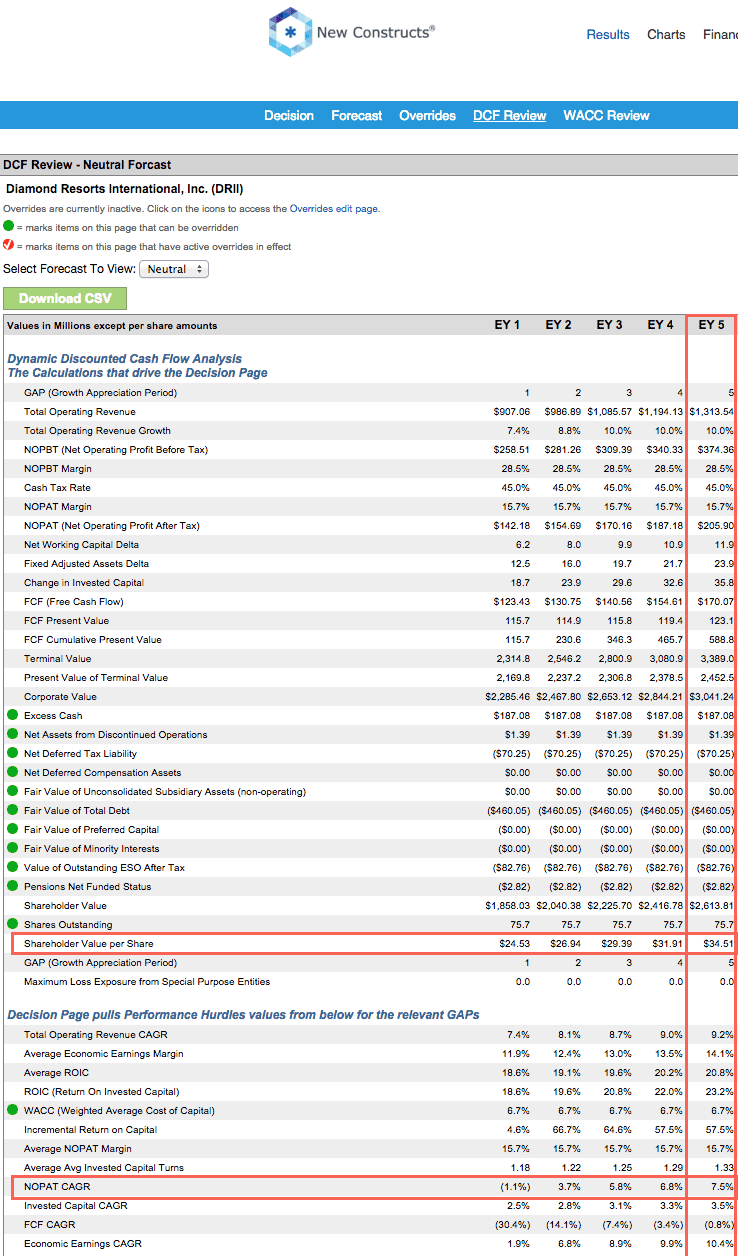This screenshot has width=738, height=1256.
Task: Open the Decision tab
Action: click(x=289, y=115)
